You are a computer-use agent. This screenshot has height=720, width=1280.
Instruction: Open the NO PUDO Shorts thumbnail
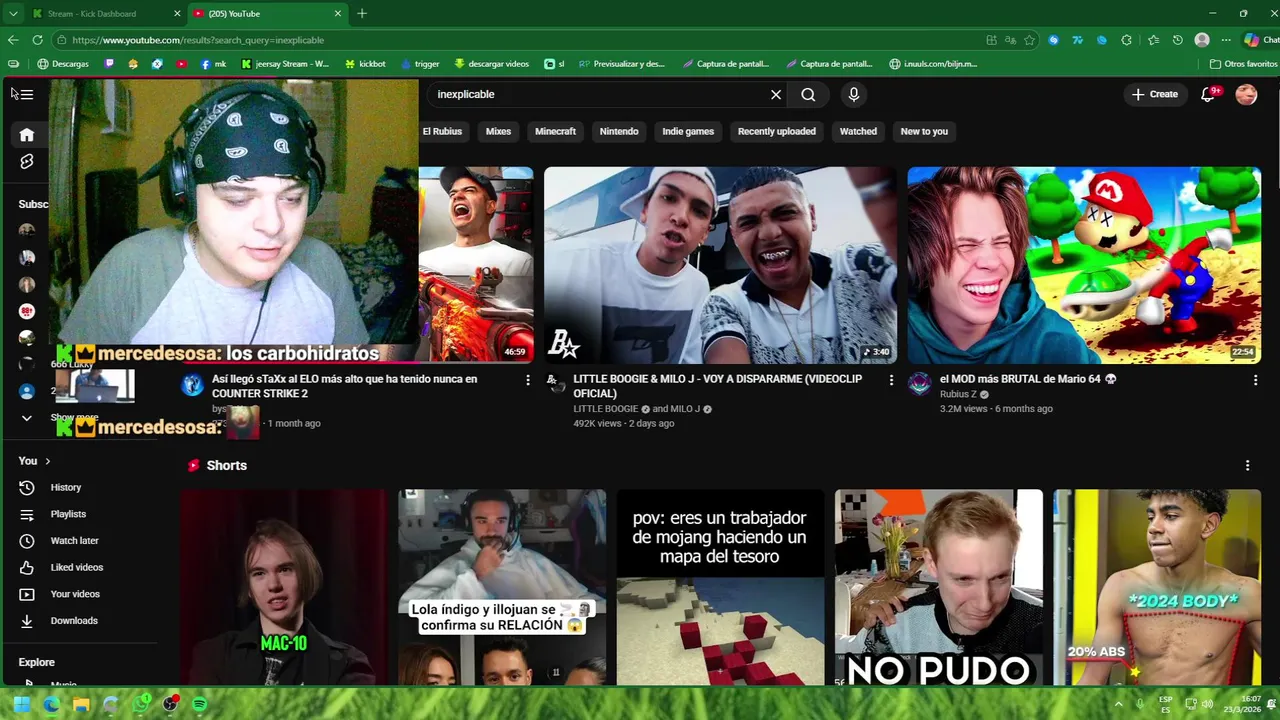[939, 588]
